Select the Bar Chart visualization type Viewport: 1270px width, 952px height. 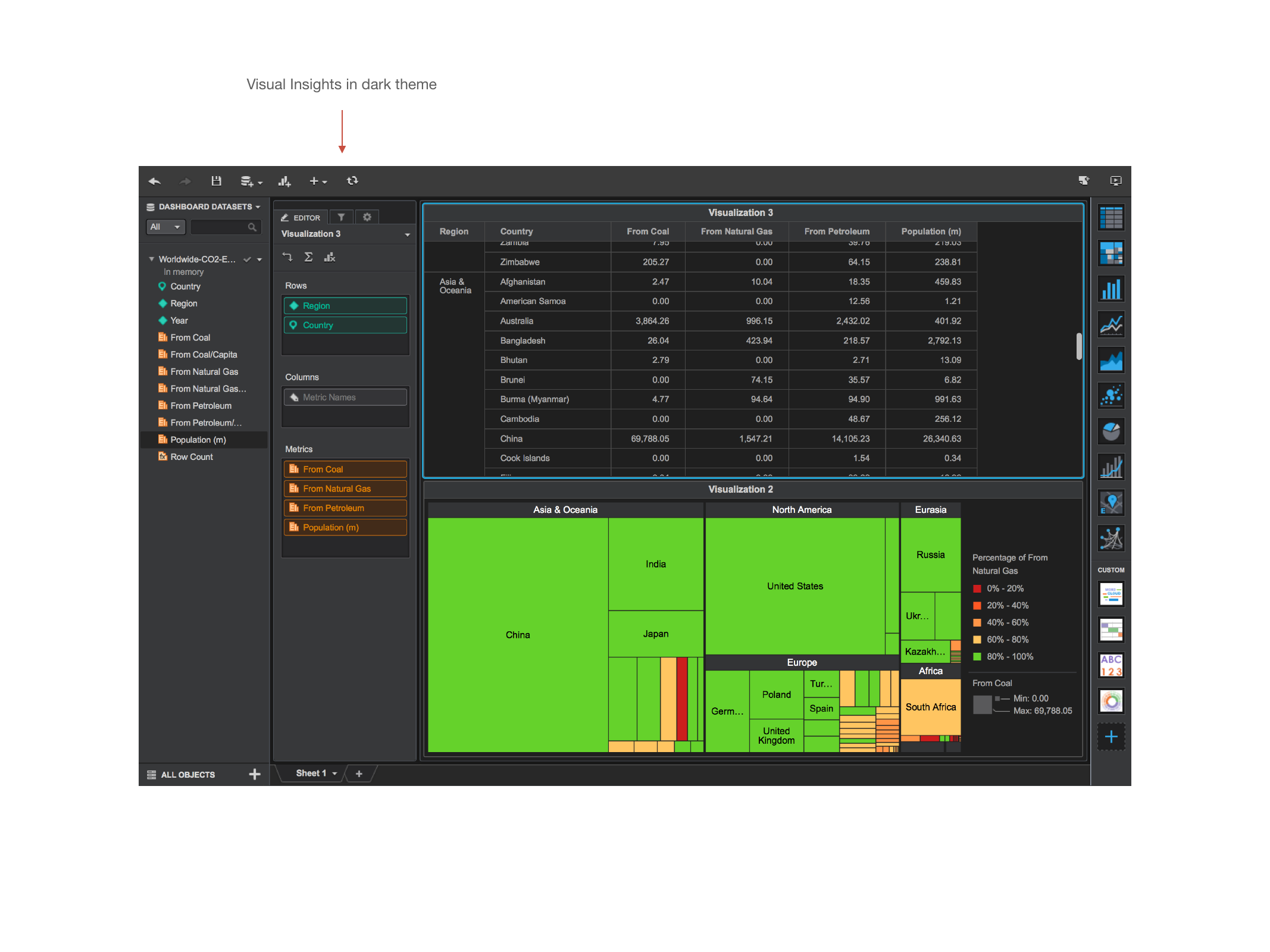[1111, 289]
